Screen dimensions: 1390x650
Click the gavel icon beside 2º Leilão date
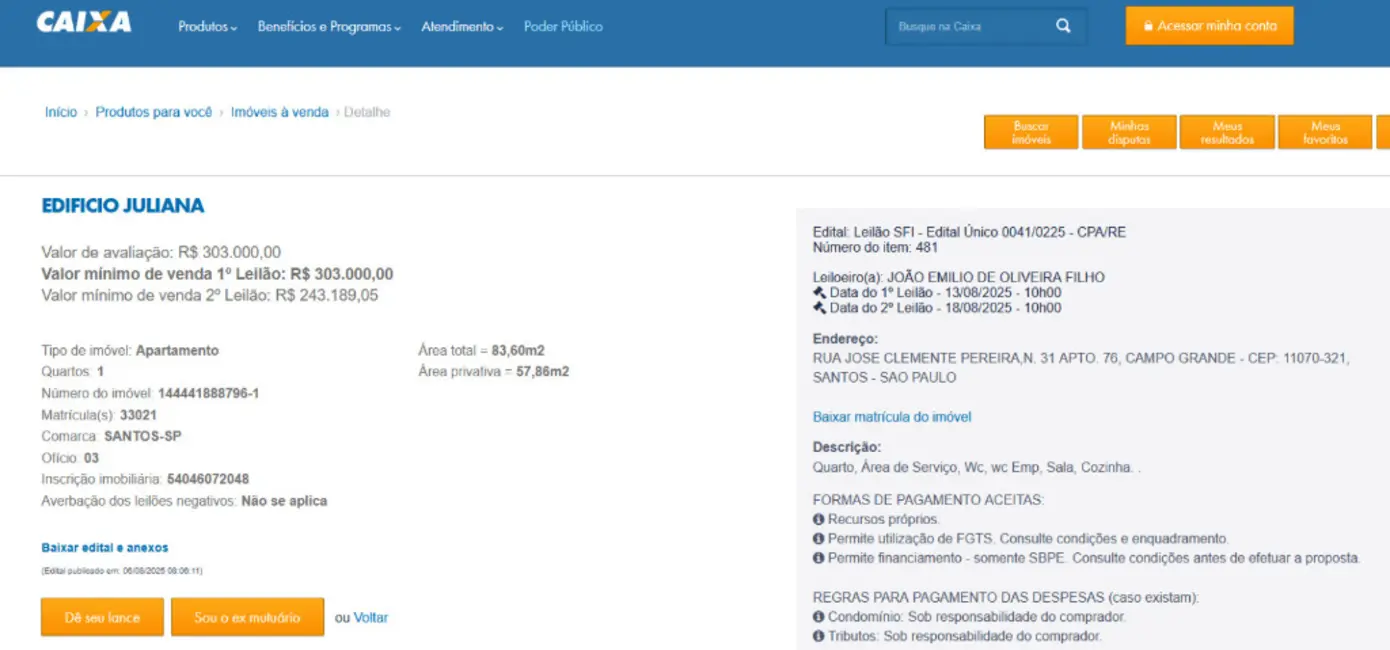pos(818,306)
